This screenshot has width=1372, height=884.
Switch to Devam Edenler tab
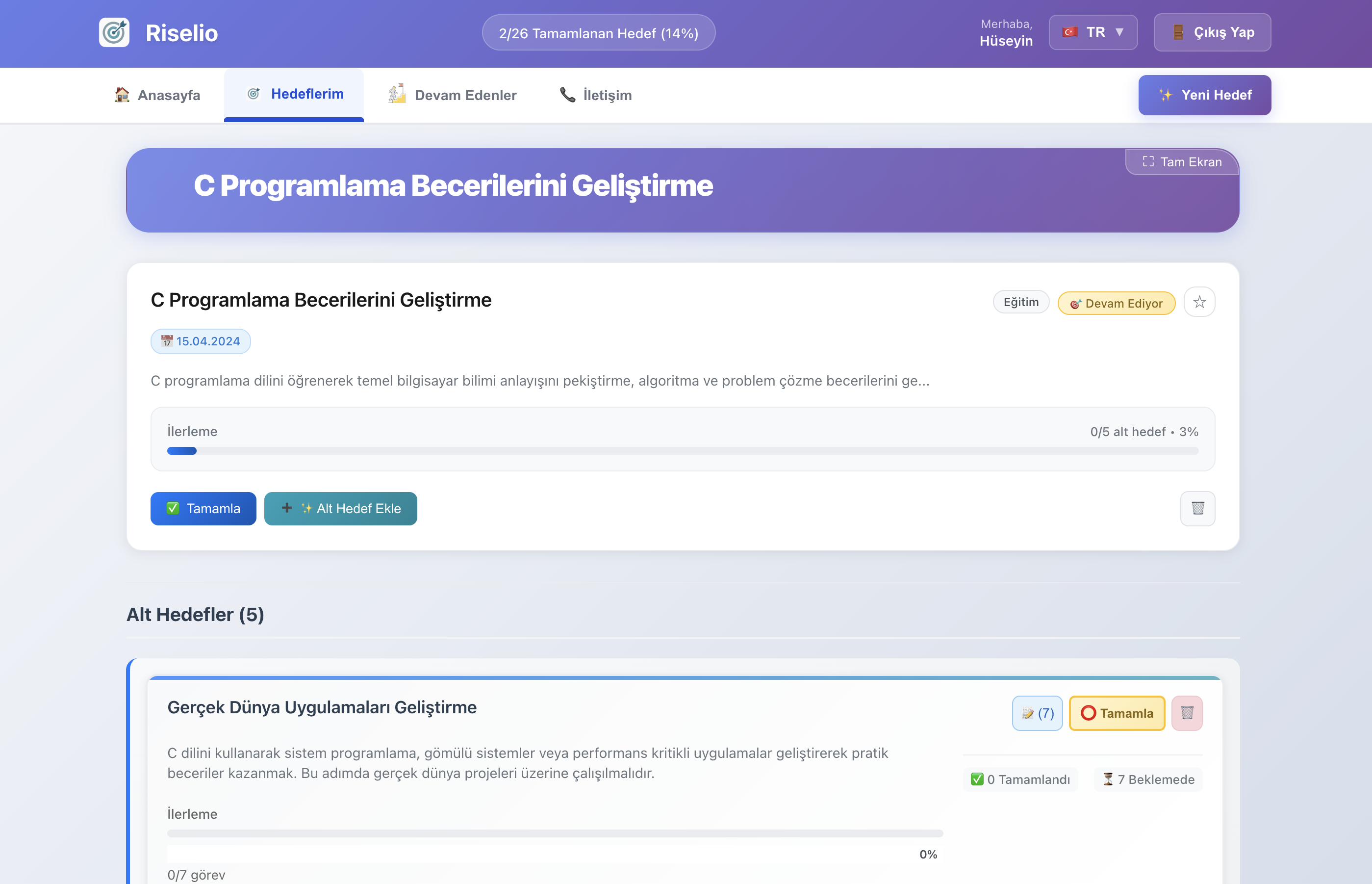[452, 95]
